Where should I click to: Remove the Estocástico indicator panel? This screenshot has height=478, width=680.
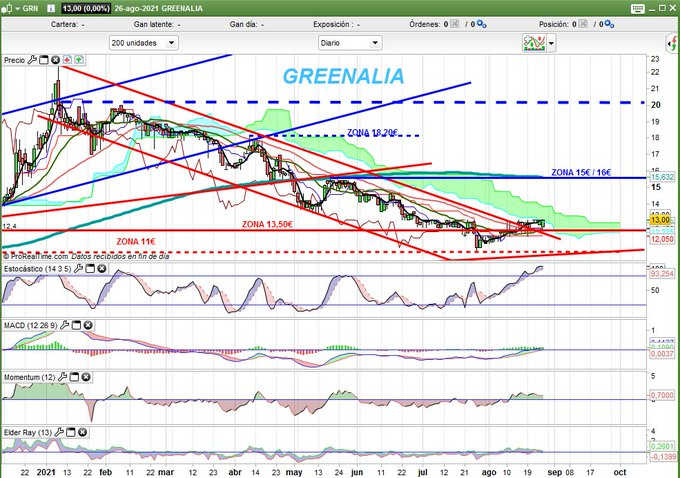click(x=102, y=269)
